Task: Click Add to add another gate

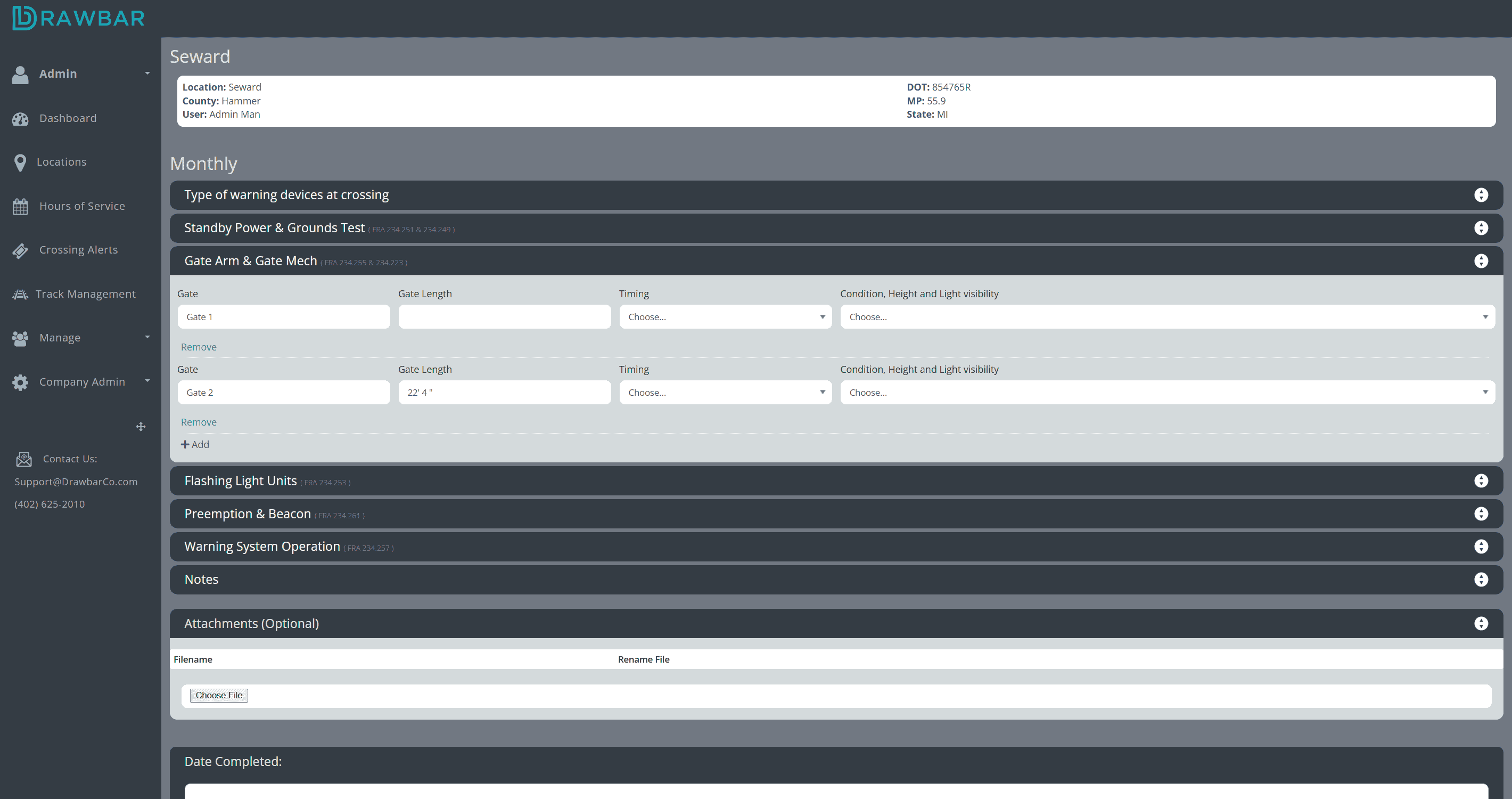Action: [x=195, y=444]
